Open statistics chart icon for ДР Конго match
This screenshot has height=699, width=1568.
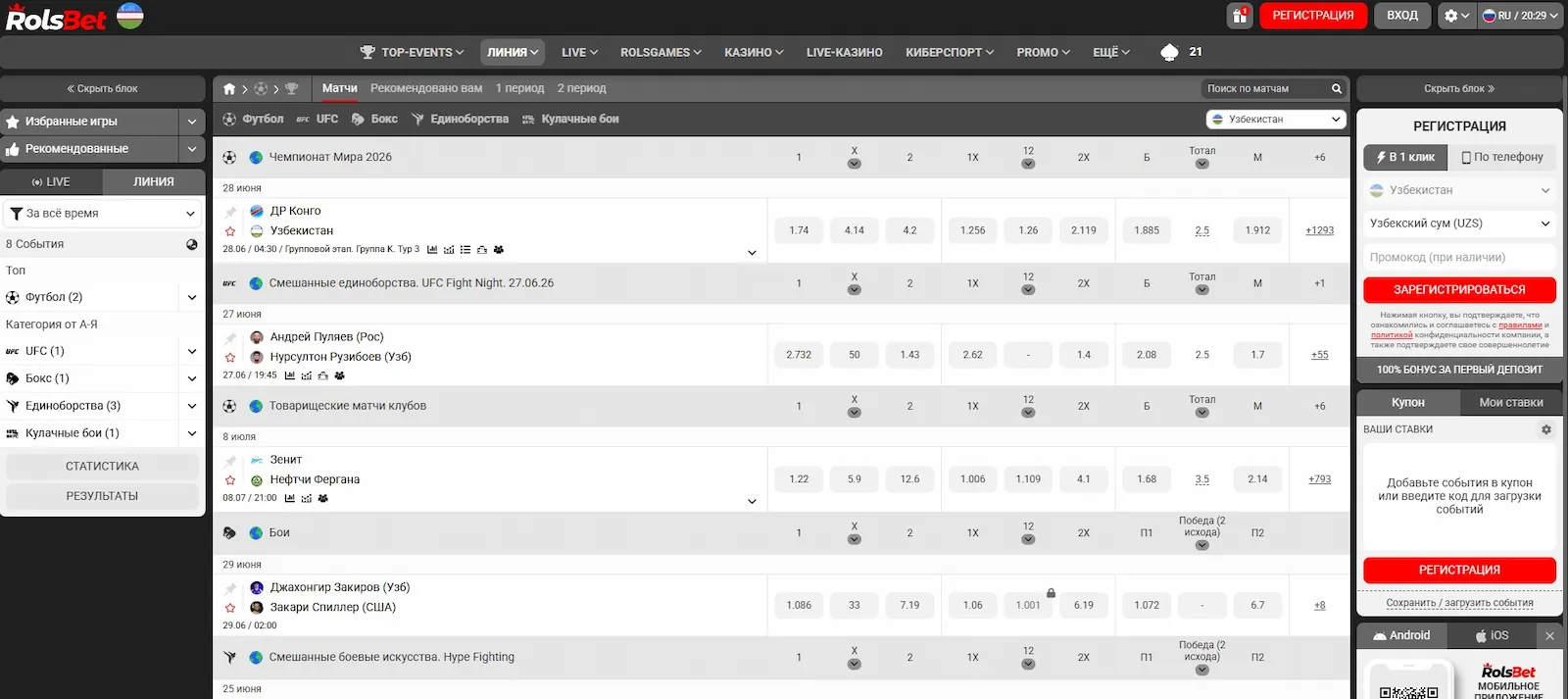(432, 250)
